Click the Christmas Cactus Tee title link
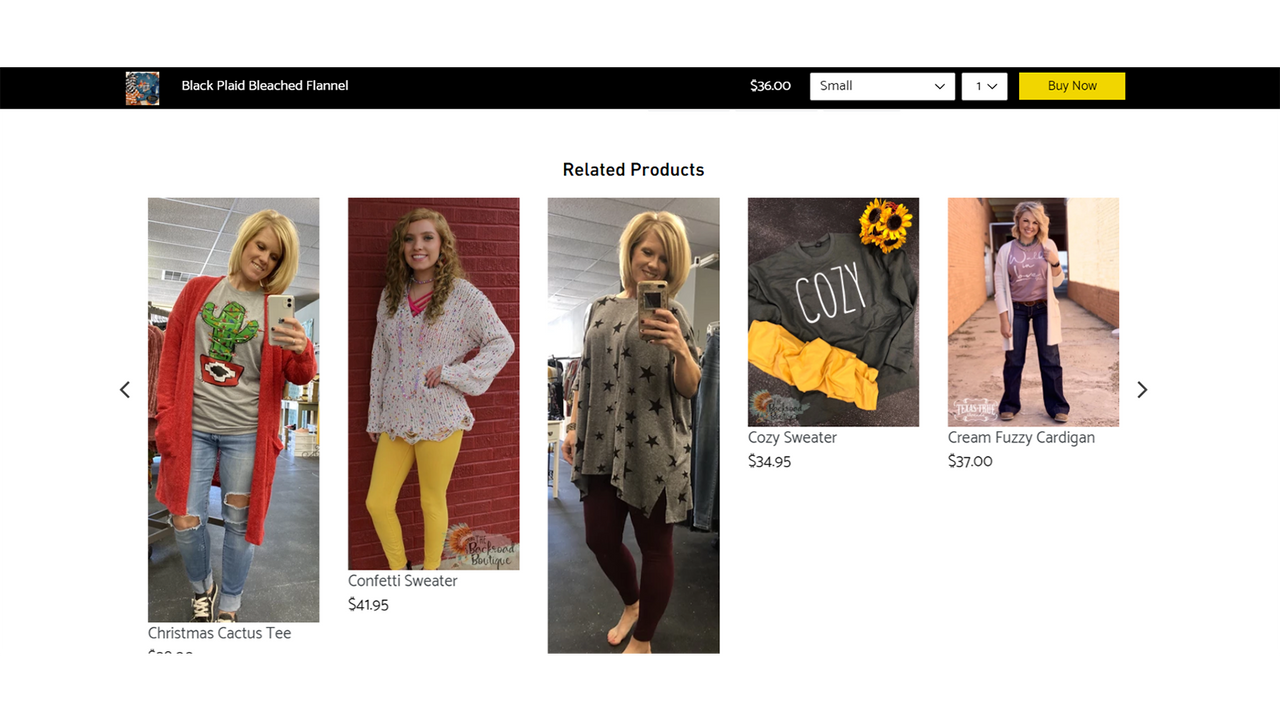 220,633
